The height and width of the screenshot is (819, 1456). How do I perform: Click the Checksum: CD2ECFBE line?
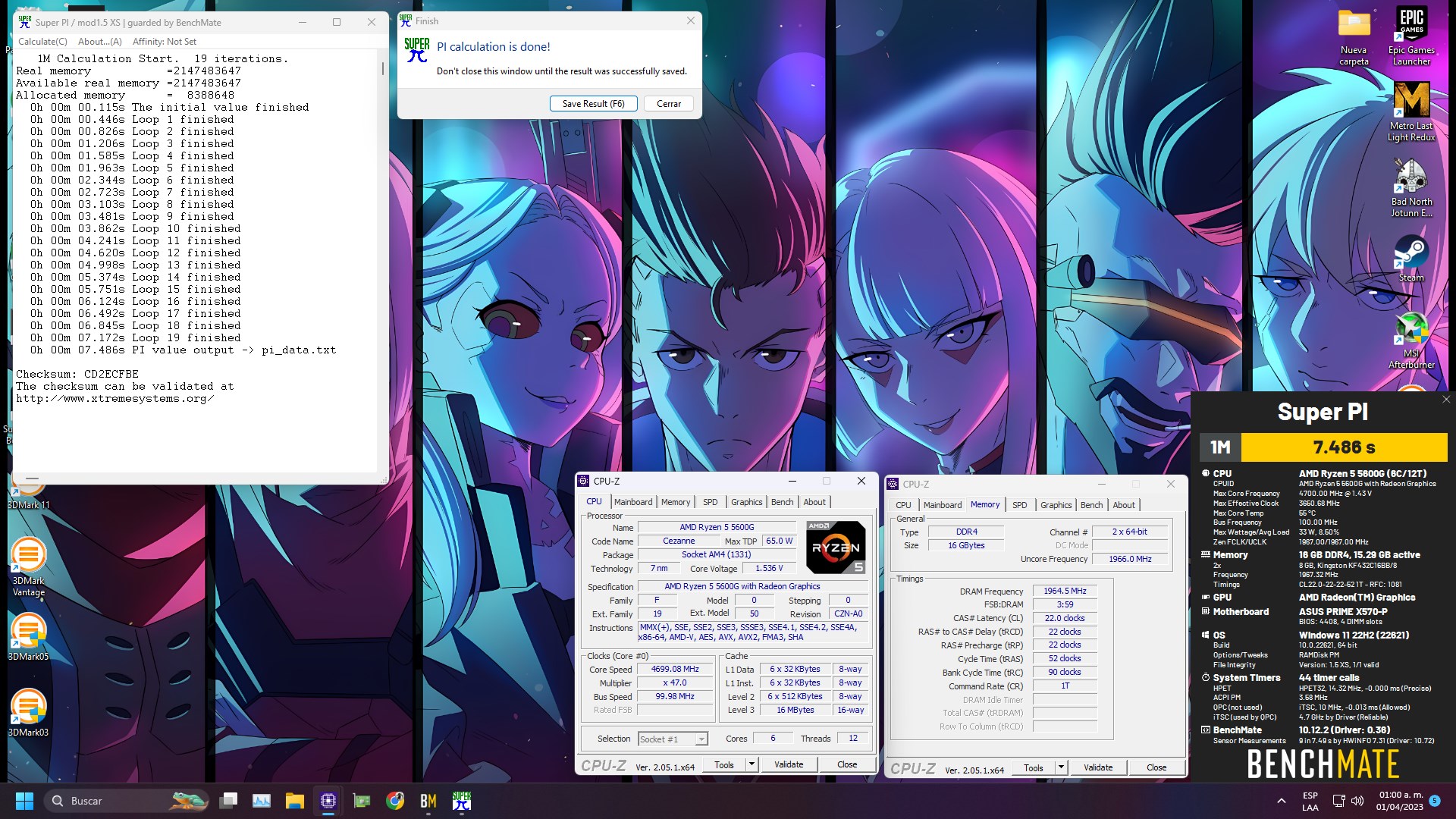click(77, 375)
